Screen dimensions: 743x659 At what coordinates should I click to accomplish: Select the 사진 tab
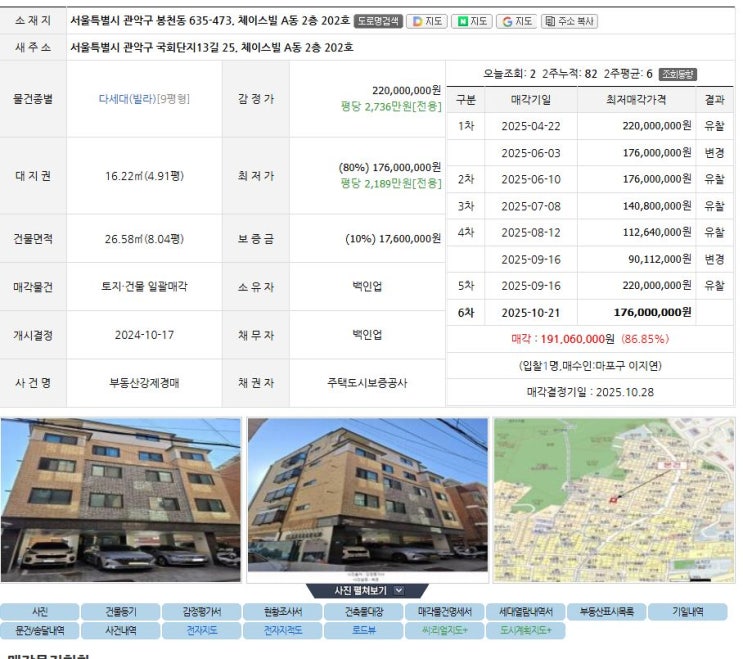pyautogui.click(x=40, y=612)
